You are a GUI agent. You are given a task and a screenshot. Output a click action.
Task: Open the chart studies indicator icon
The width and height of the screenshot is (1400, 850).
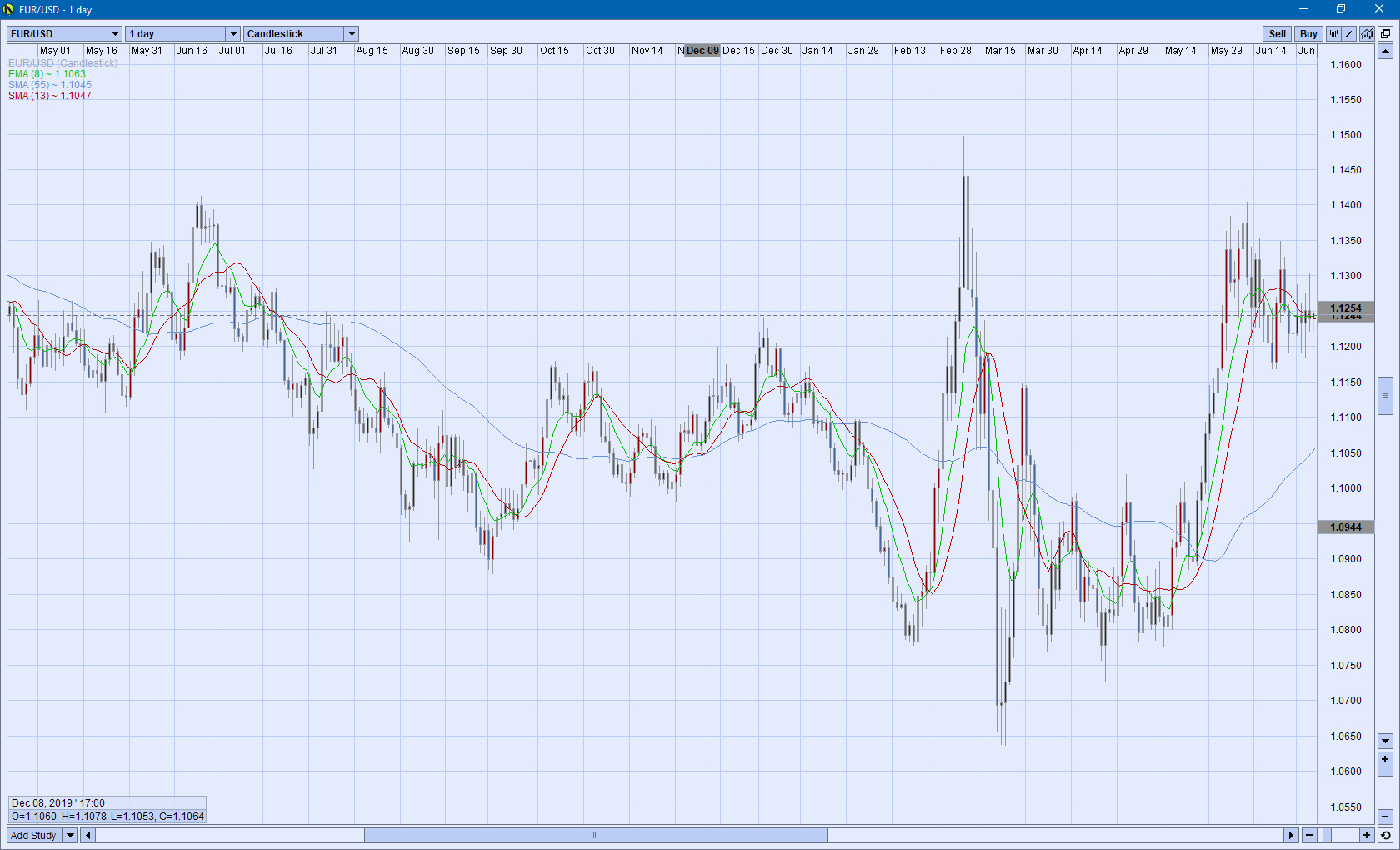(x=1367, y=34)
